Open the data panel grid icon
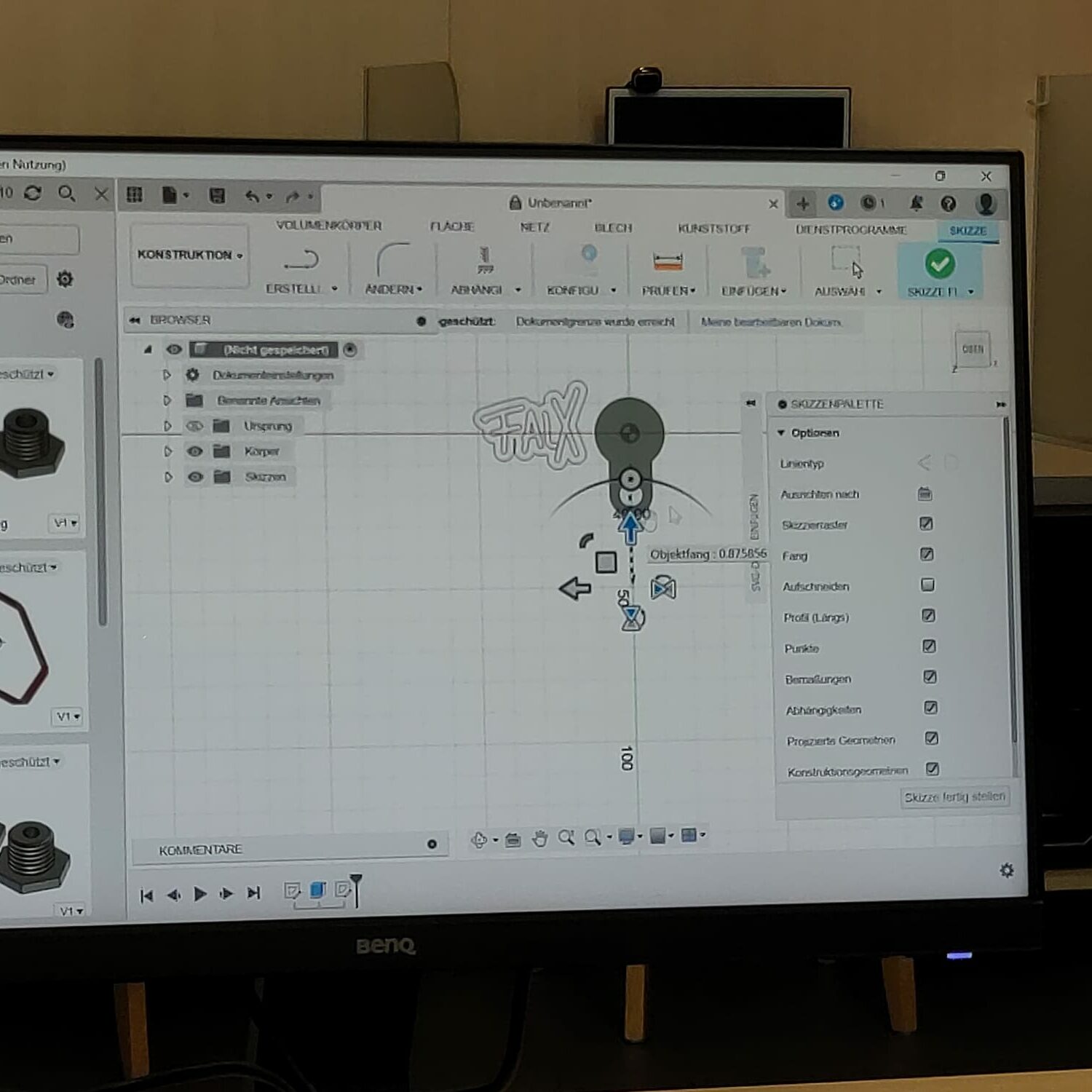The height and width of the screenshot is (1092, 1092). (x=135, y=194)
